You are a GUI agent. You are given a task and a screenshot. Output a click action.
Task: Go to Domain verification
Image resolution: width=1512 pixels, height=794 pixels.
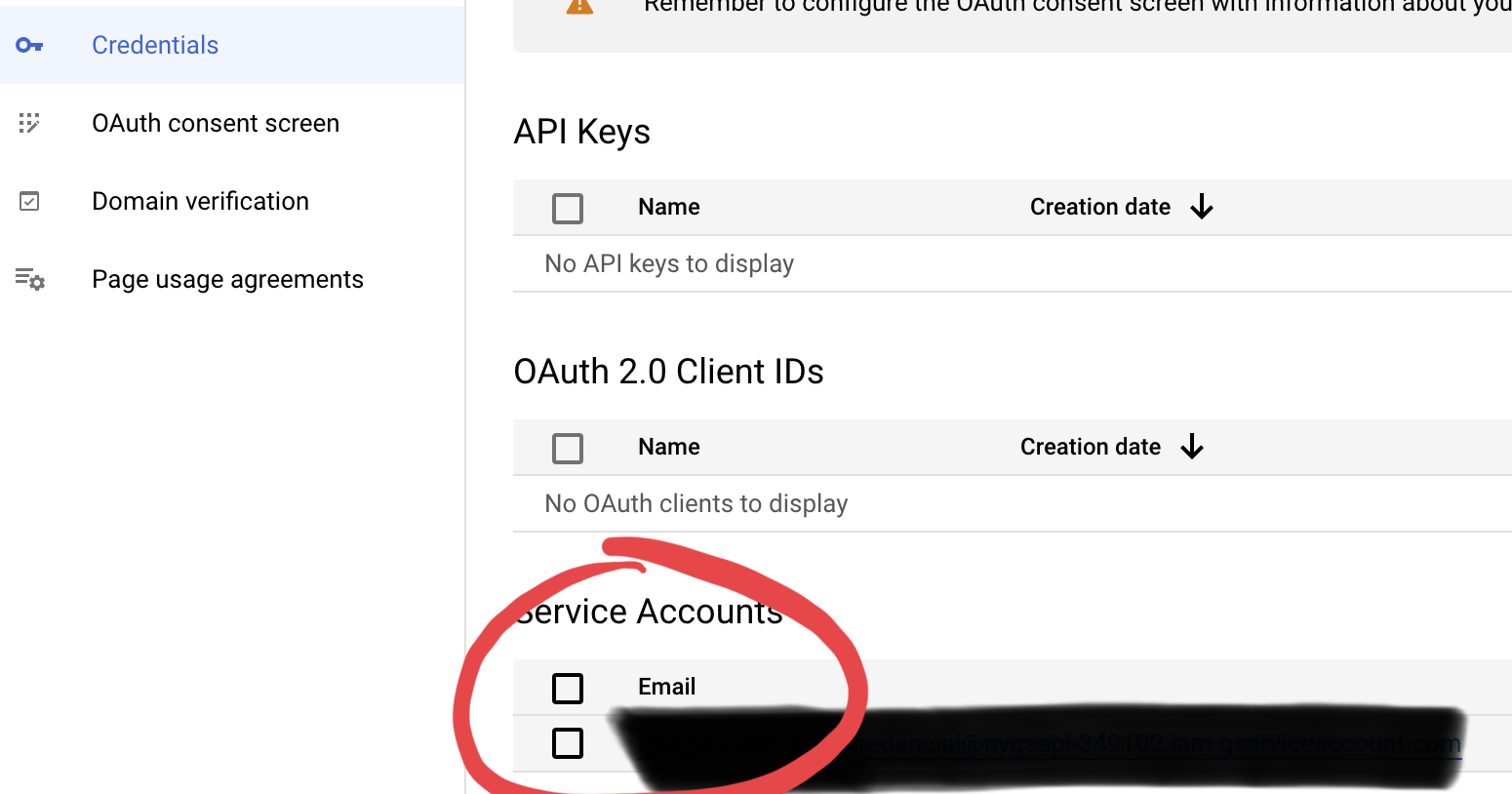click(x=200, y=202)
